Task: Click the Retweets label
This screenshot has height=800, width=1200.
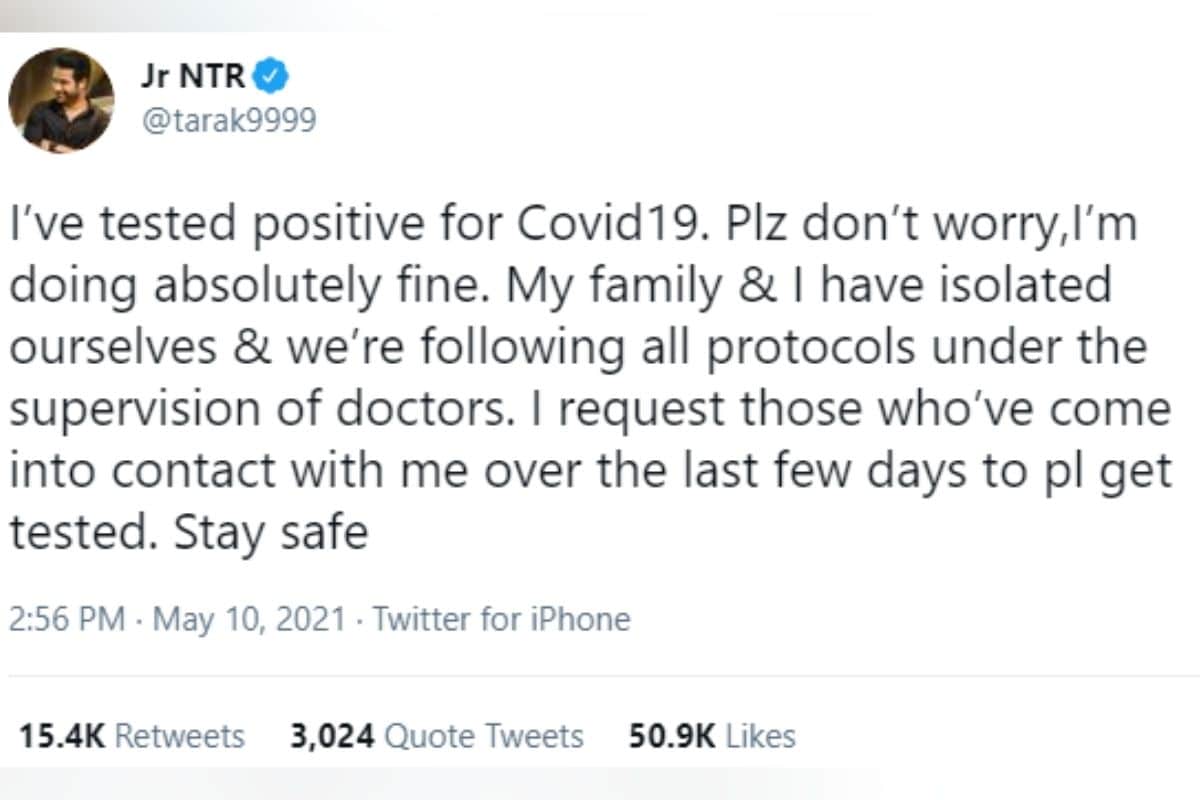Action: click(x=180, y=737)
